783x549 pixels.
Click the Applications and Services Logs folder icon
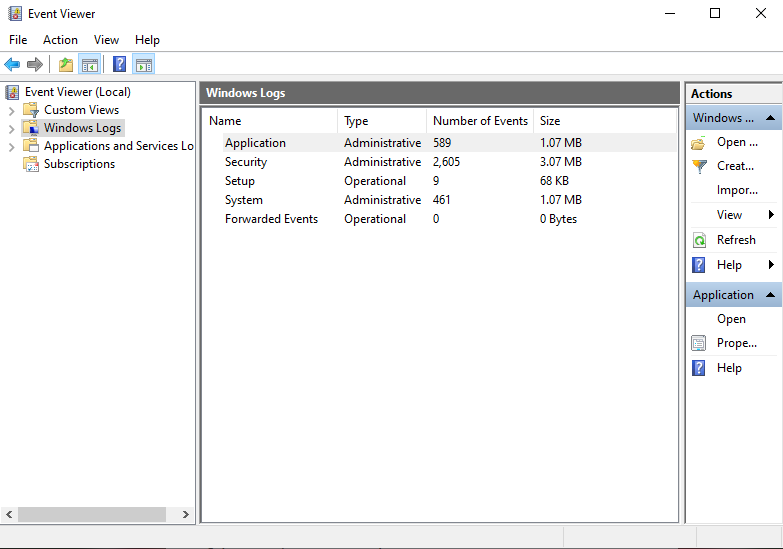click(x=31, y=146)
